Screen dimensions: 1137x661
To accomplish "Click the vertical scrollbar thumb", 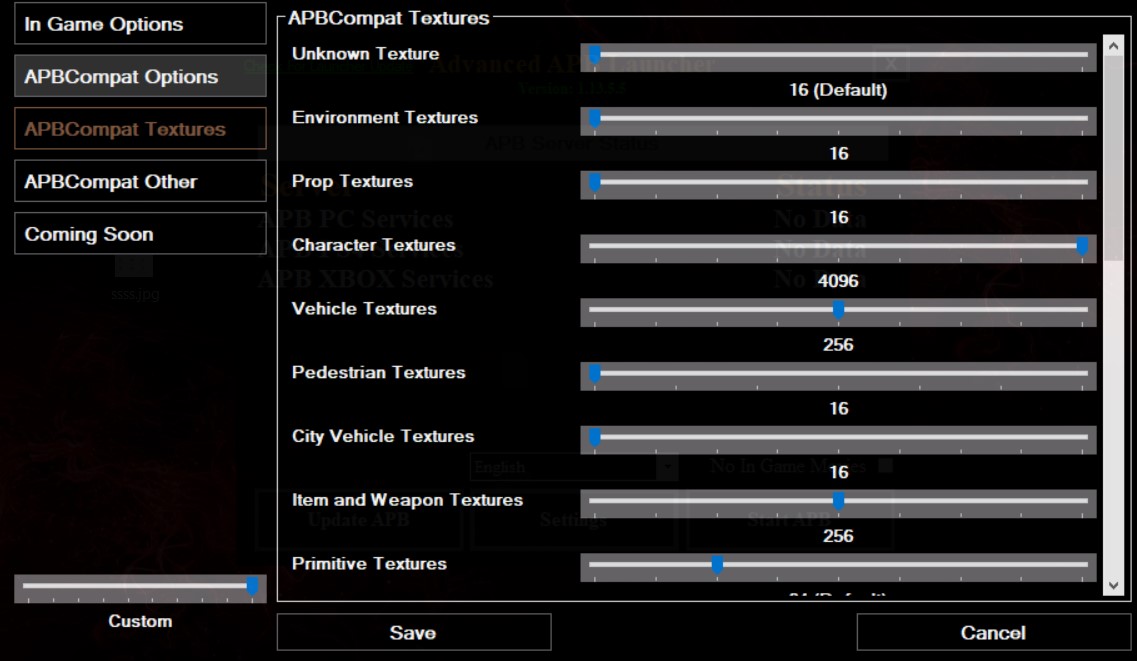I will point(1113,159).
